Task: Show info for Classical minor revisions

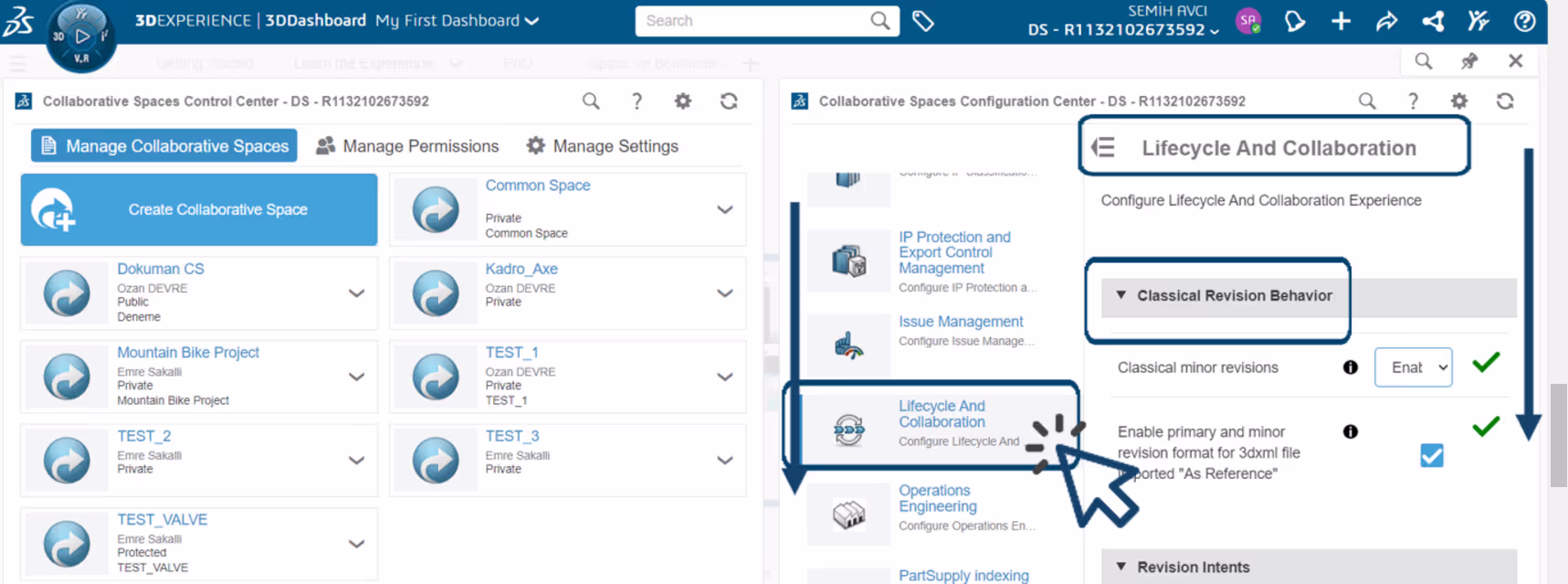Action: [1351, 367]
